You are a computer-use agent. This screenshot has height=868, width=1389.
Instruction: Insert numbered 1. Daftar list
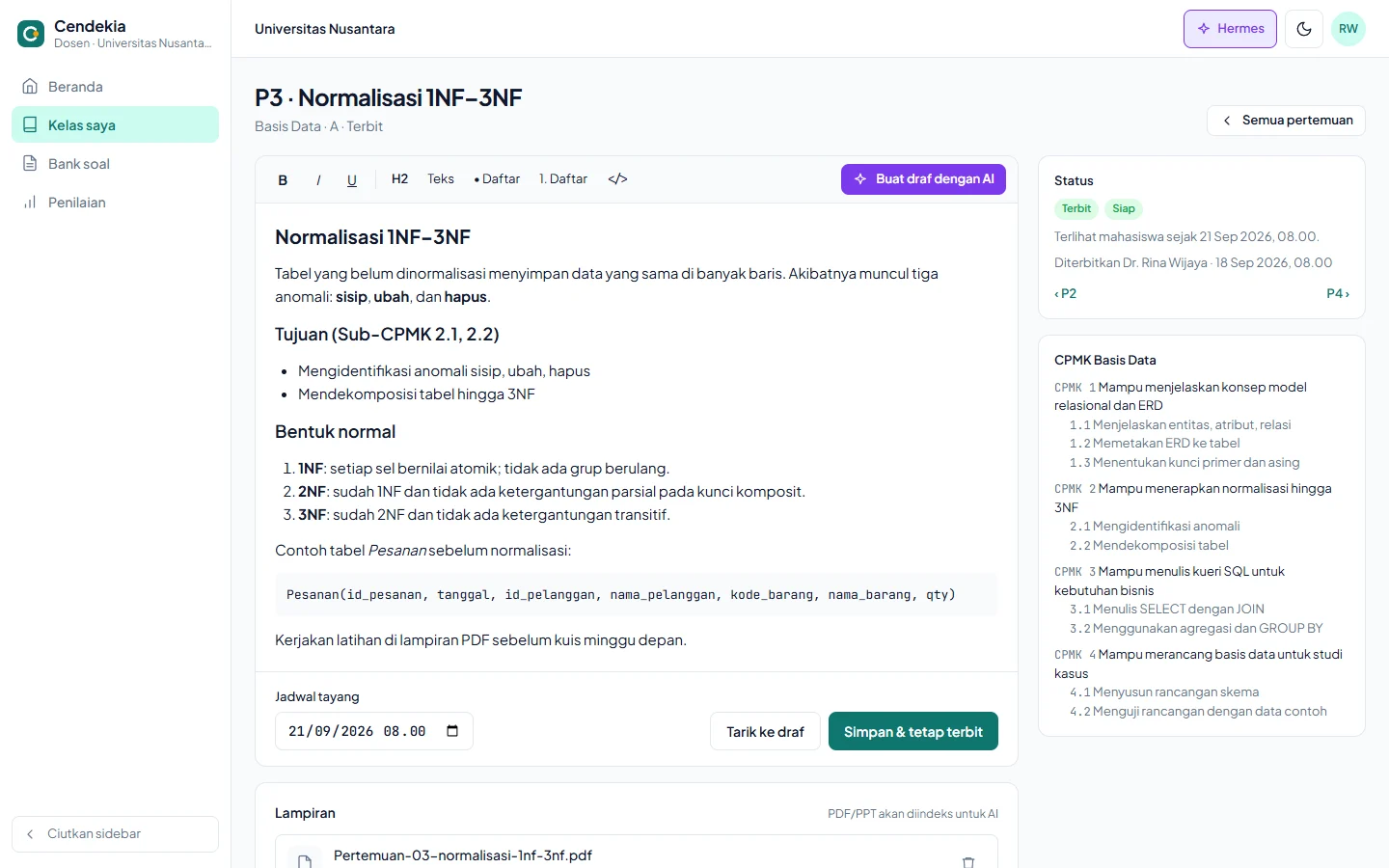click(563, 179)
